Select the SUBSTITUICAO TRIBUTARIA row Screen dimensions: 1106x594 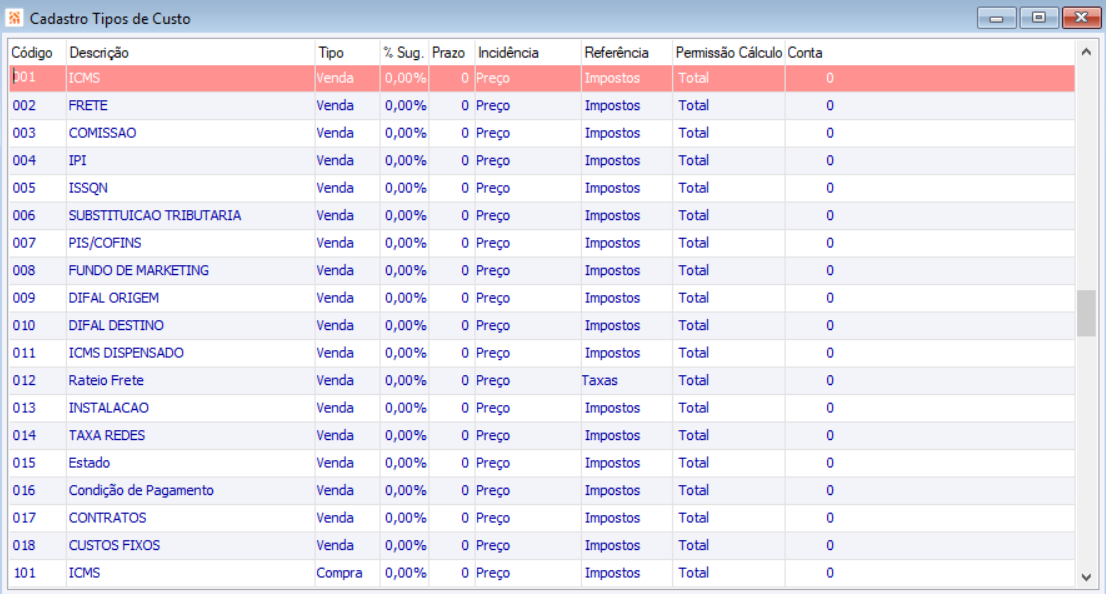coord(542,216)
